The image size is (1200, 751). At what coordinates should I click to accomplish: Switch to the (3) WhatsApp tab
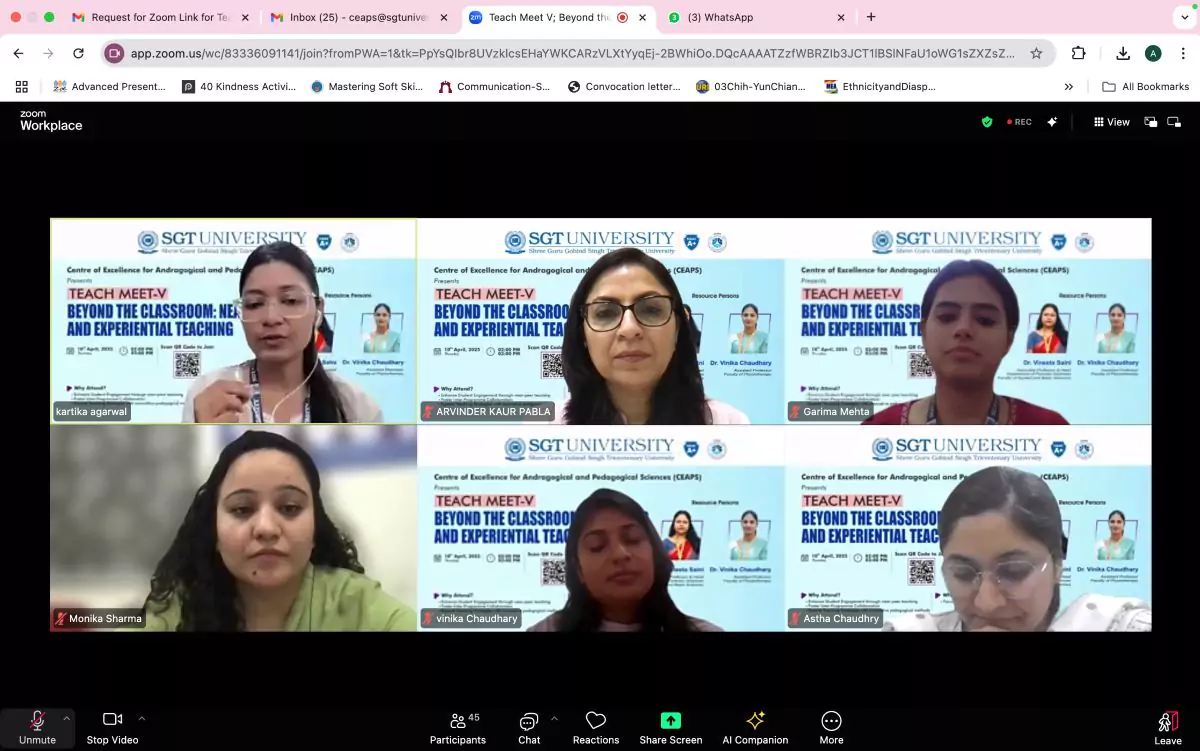[x=757, y=17]
